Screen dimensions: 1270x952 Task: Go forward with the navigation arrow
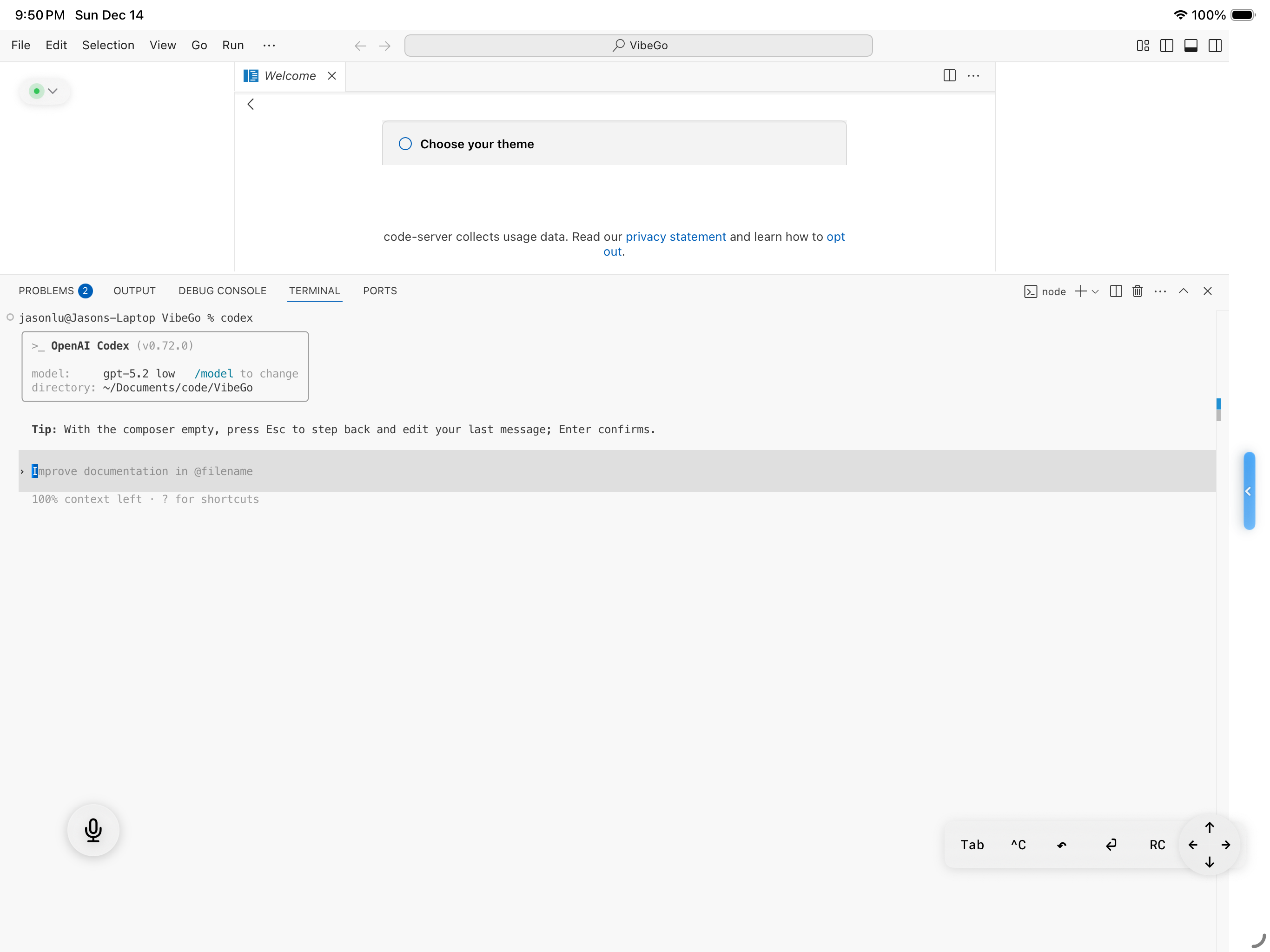coord(384,46)
